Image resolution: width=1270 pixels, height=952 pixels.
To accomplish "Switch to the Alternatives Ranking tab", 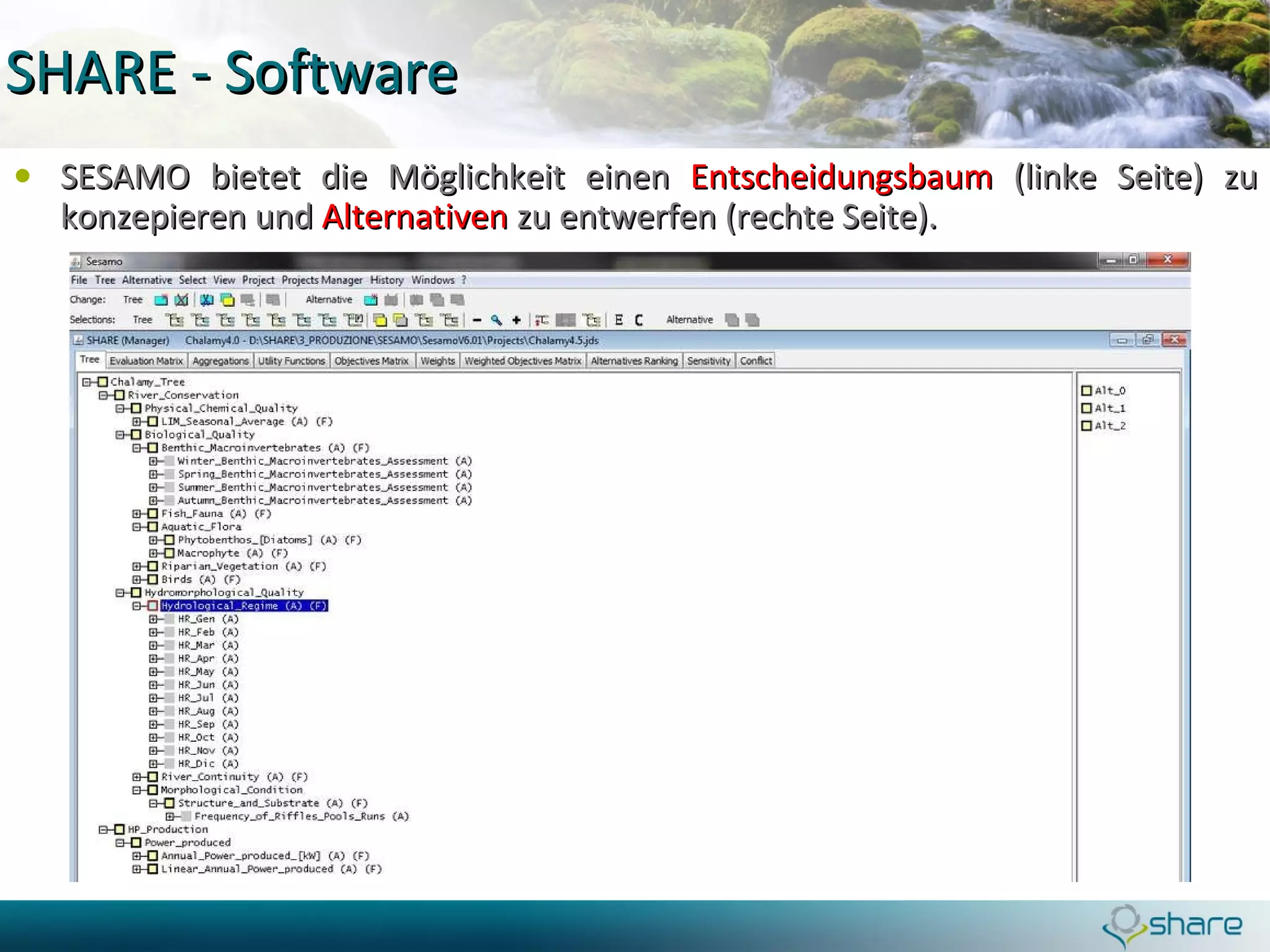I will pyautogui.click(x=634, y=361).
